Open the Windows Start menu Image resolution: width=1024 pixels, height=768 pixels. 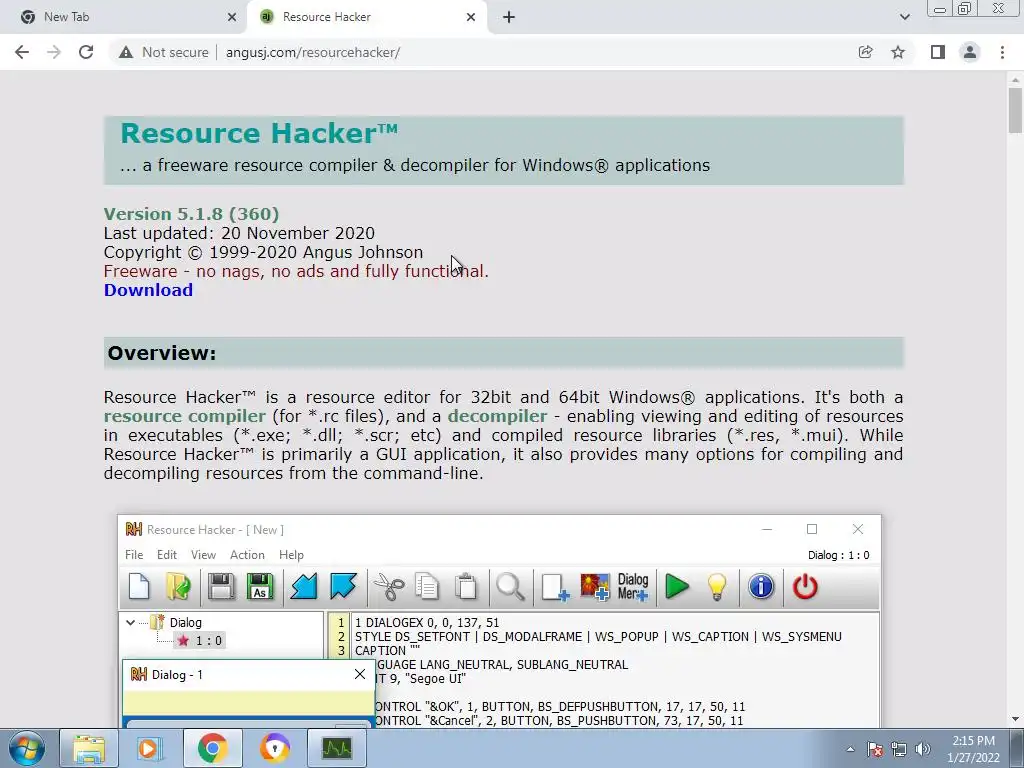coord(26,748)
